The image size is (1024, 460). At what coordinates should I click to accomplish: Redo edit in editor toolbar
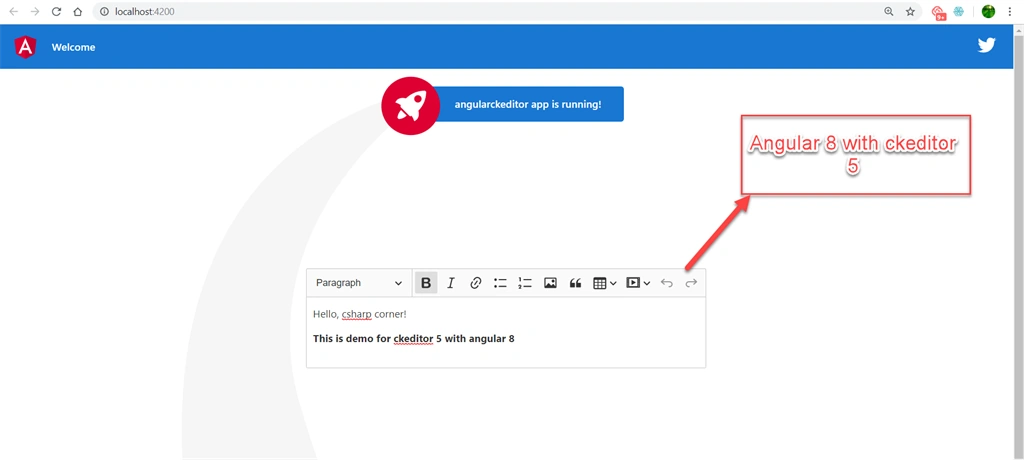click(x=691, y=283)
